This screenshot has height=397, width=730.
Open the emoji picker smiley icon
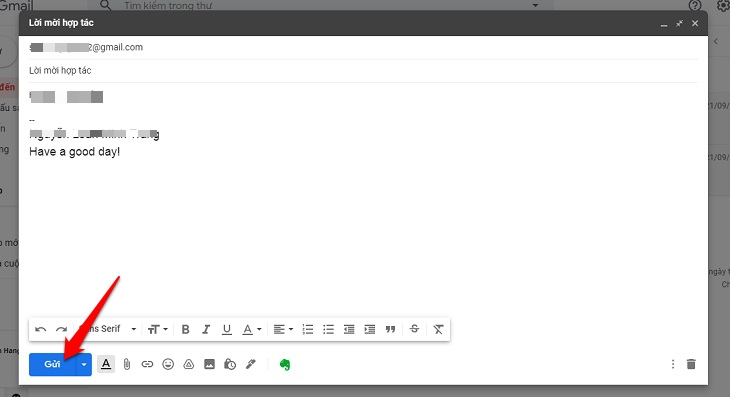click(168, 364)
